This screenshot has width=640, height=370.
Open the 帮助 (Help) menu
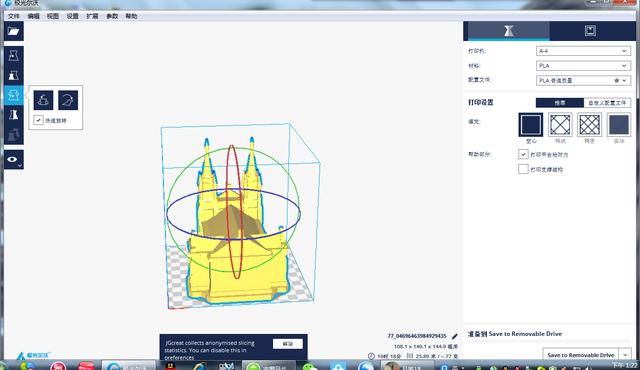131,16
